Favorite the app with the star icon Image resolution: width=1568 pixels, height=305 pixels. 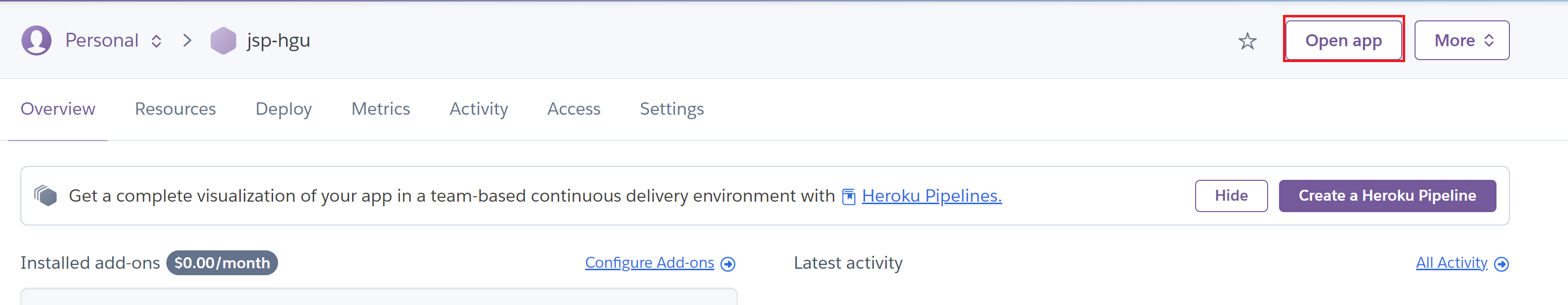click(x=1247, y=41)
